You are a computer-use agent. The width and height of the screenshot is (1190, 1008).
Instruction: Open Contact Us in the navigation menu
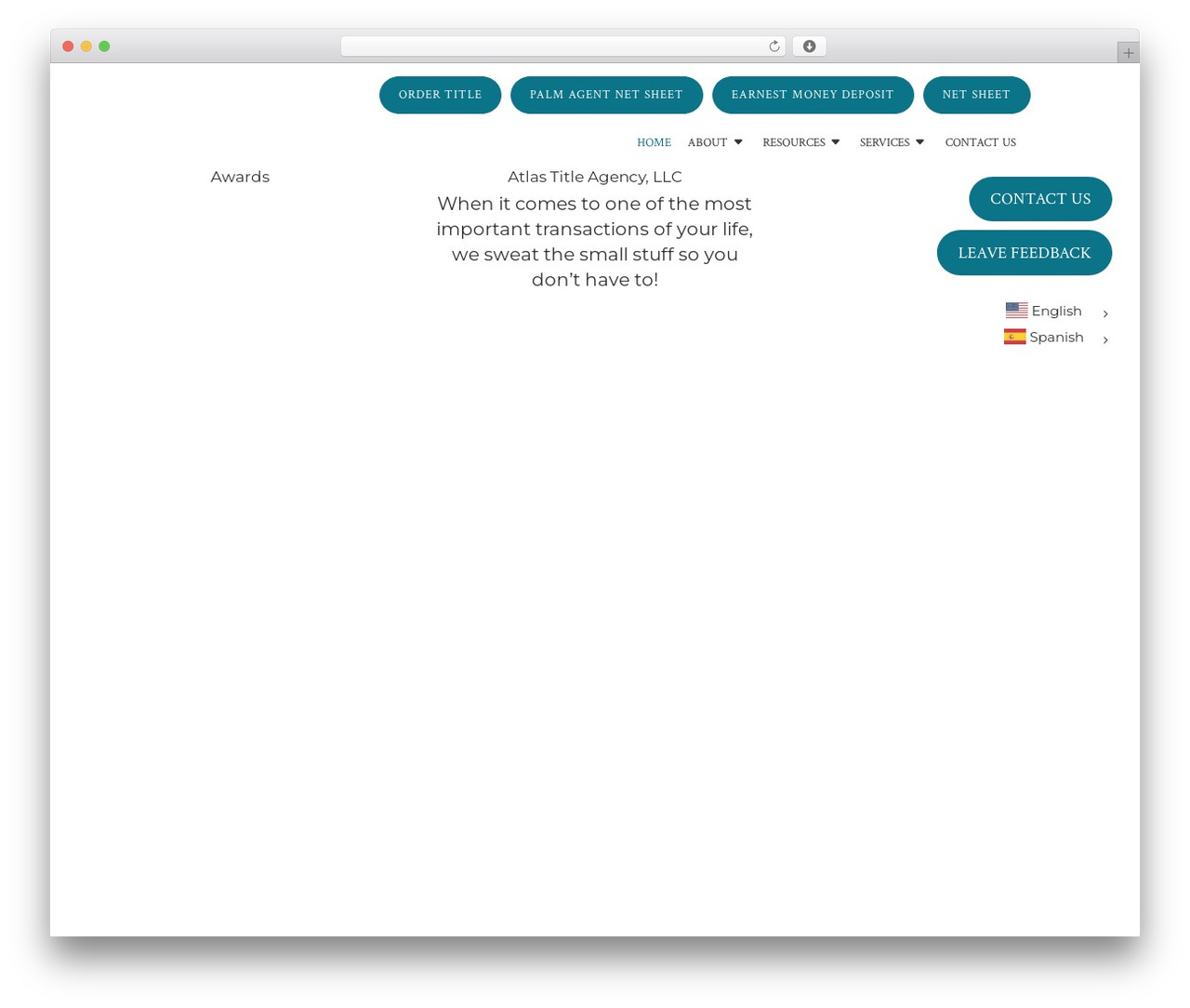coord(980,142)
